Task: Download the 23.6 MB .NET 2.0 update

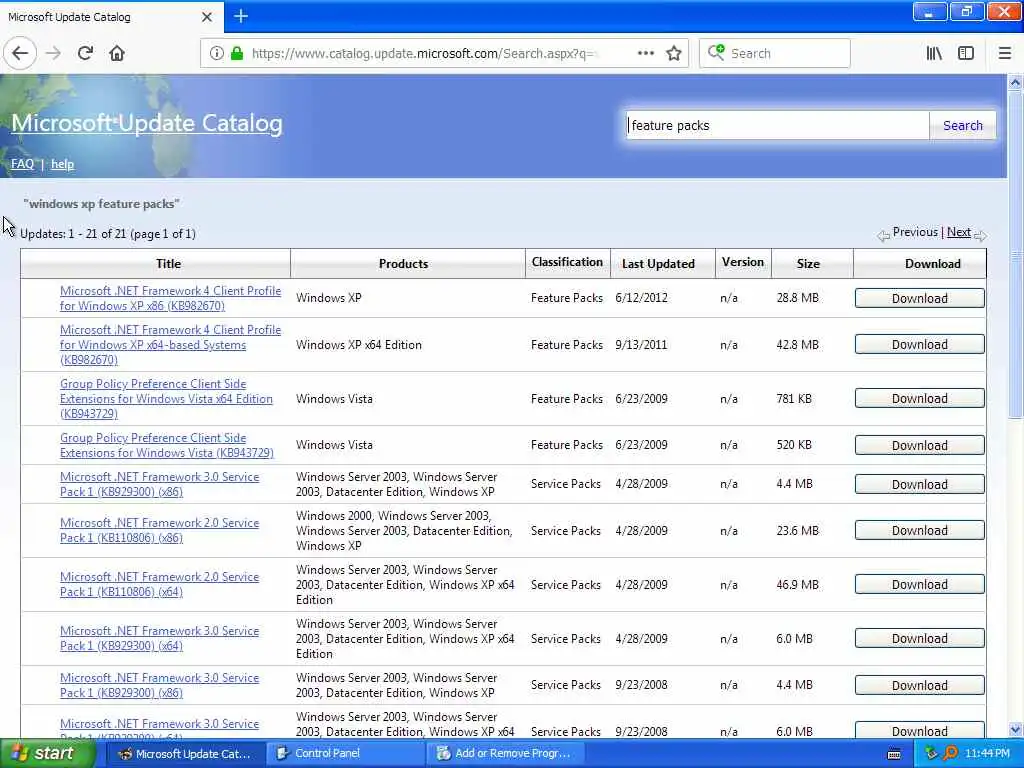Action: click(x=920, y=530)
